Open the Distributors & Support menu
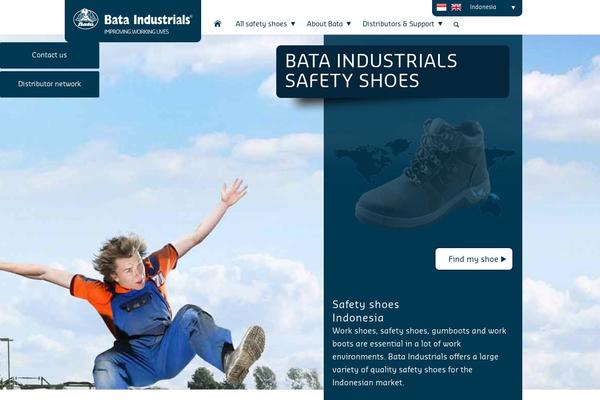Viewport: 600px width, 400px height. tap(402, 24)
